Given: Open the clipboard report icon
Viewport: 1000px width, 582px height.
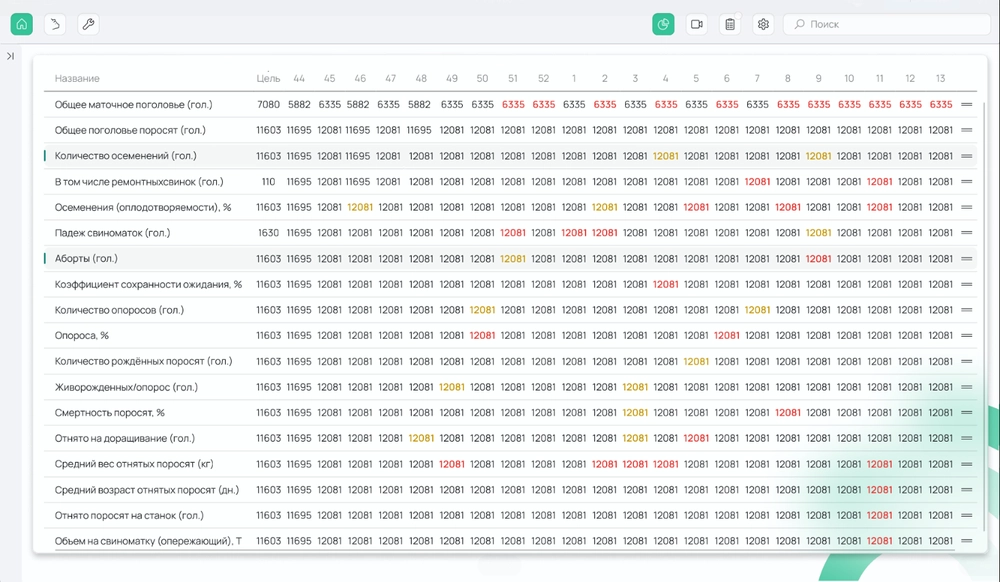Looking at the screenshot, I should (730, 24).
